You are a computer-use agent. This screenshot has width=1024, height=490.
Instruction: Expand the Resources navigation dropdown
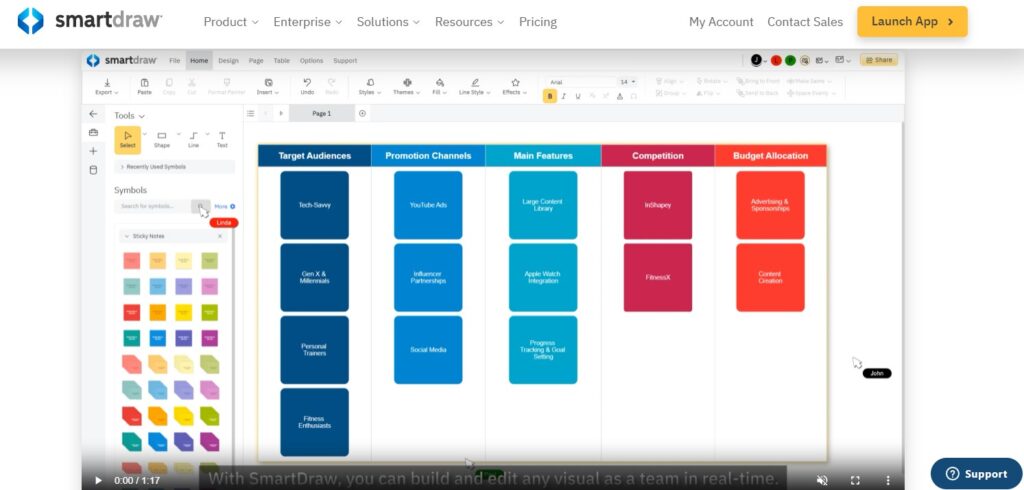point(469,21)
